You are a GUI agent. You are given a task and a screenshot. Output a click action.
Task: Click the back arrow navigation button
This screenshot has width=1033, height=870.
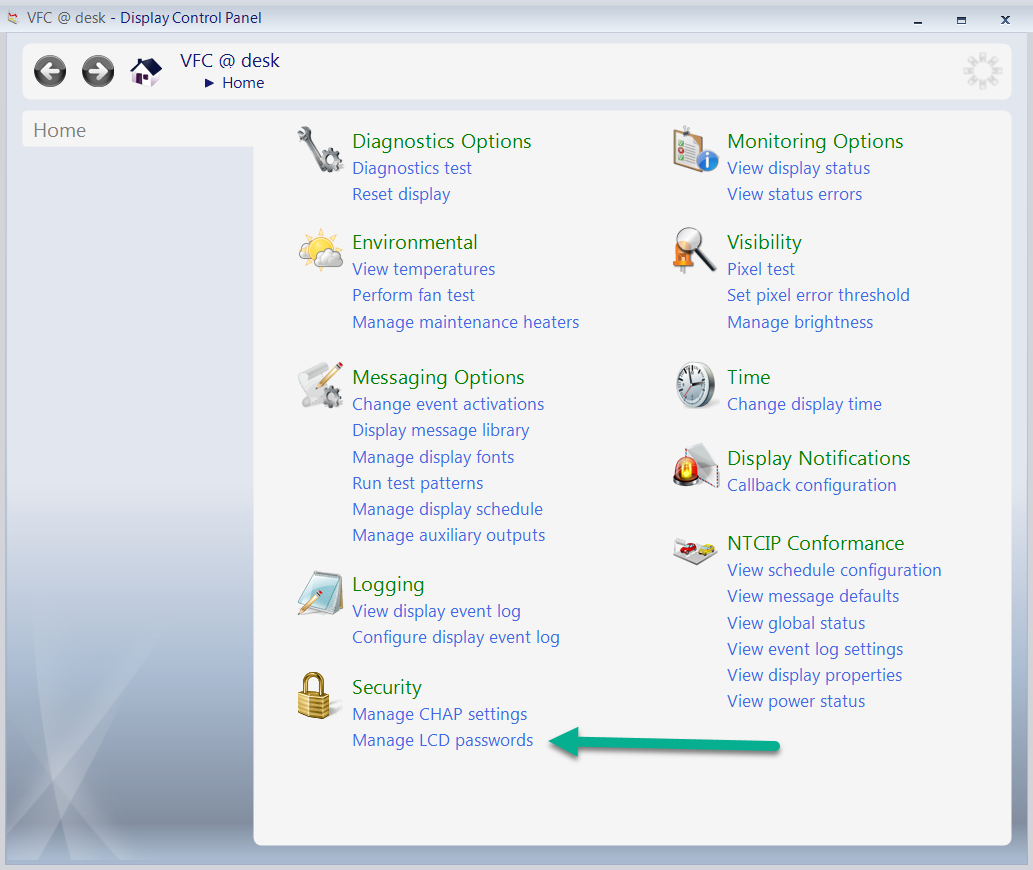pos(50,71)
